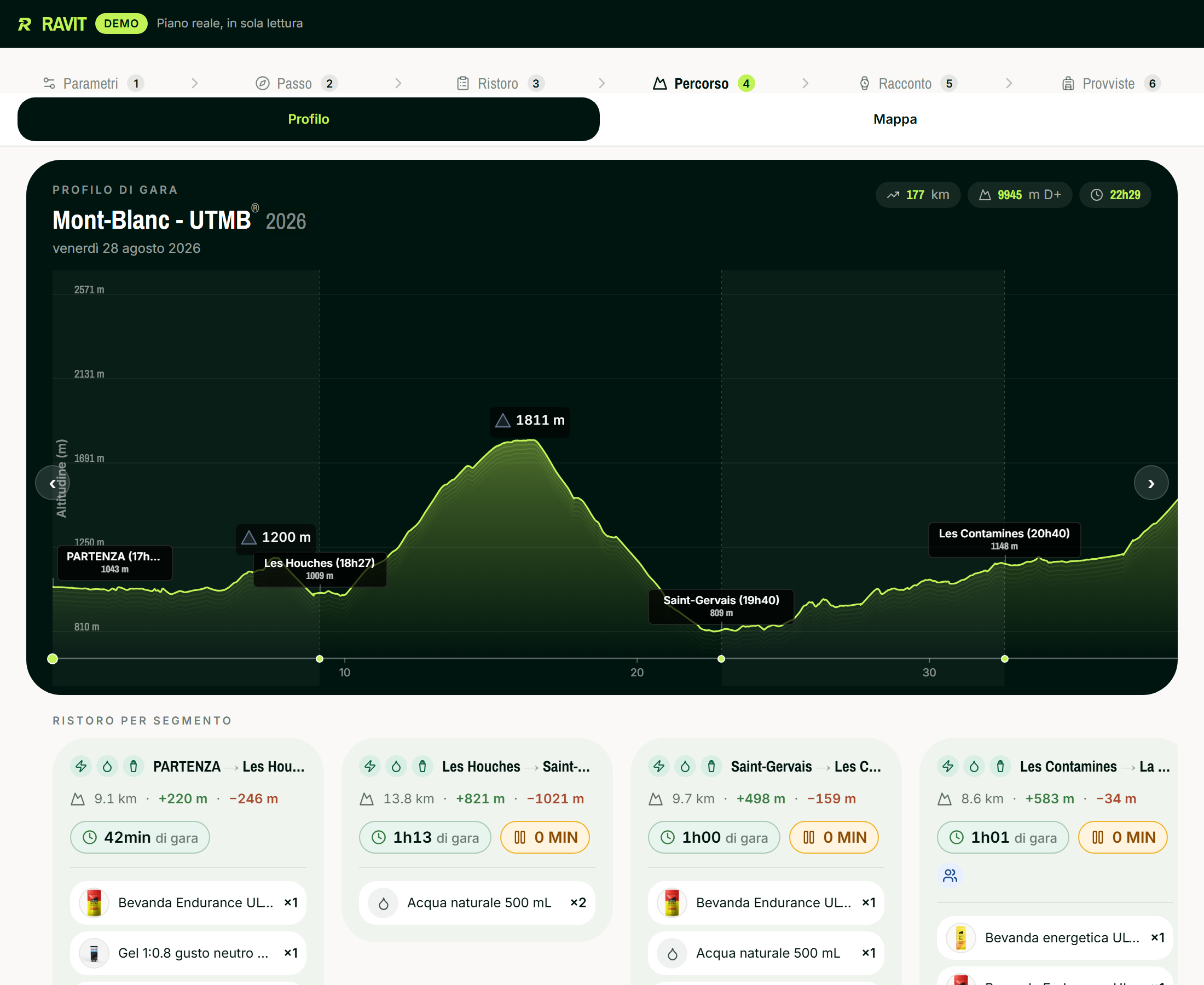Open Gel 1:0.8 gusto neutro item

188,953
